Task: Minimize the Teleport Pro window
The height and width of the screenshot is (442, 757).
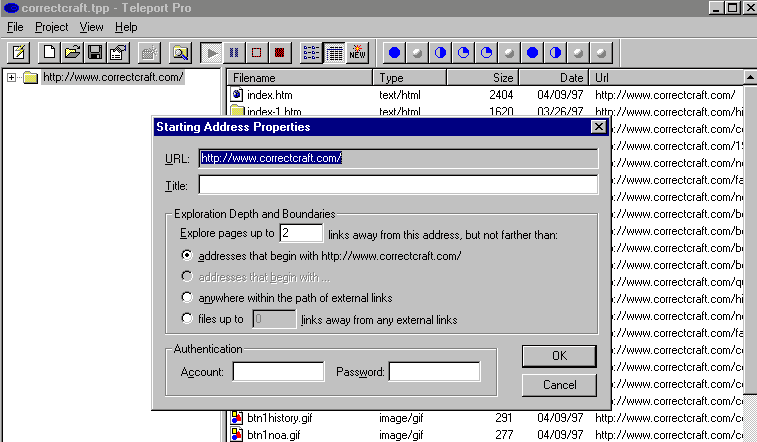Action: click(x=716, y=8)
